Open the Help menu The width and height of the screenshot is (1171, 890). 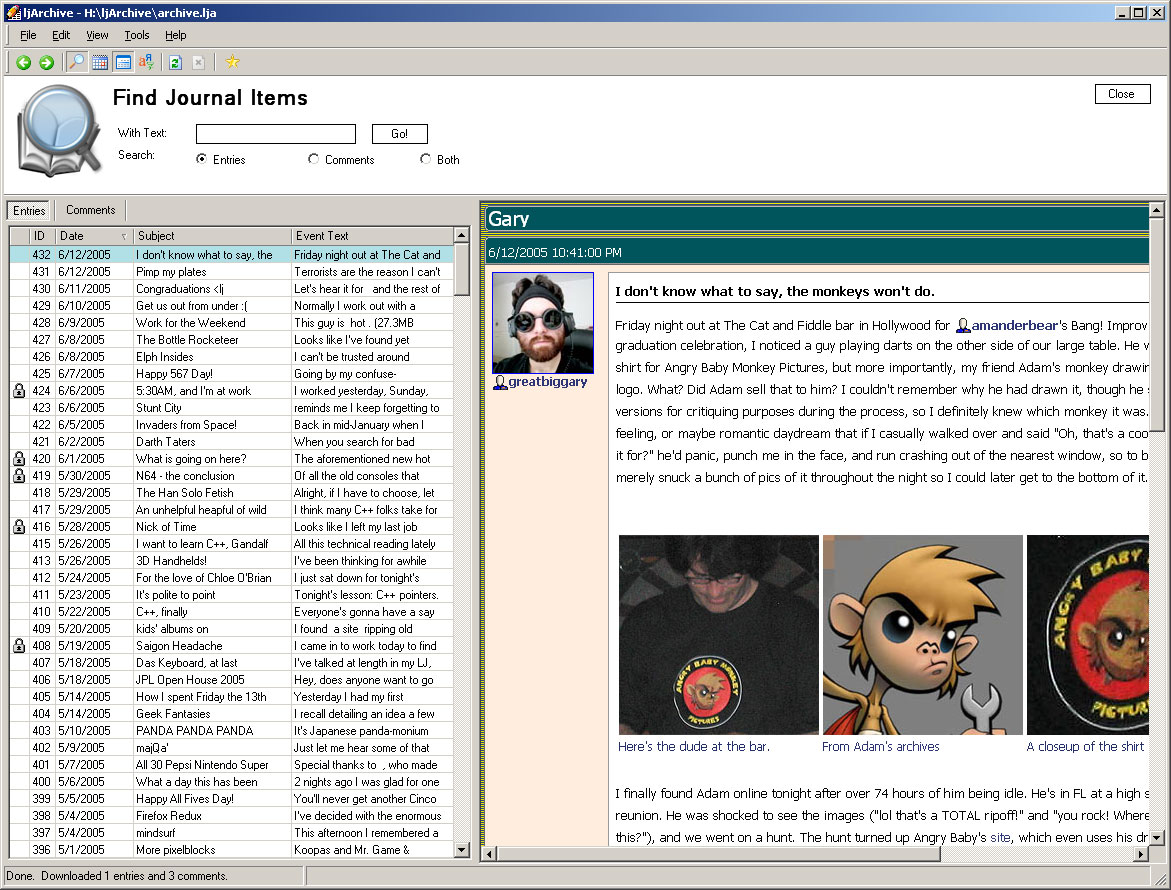coord(176,35)
